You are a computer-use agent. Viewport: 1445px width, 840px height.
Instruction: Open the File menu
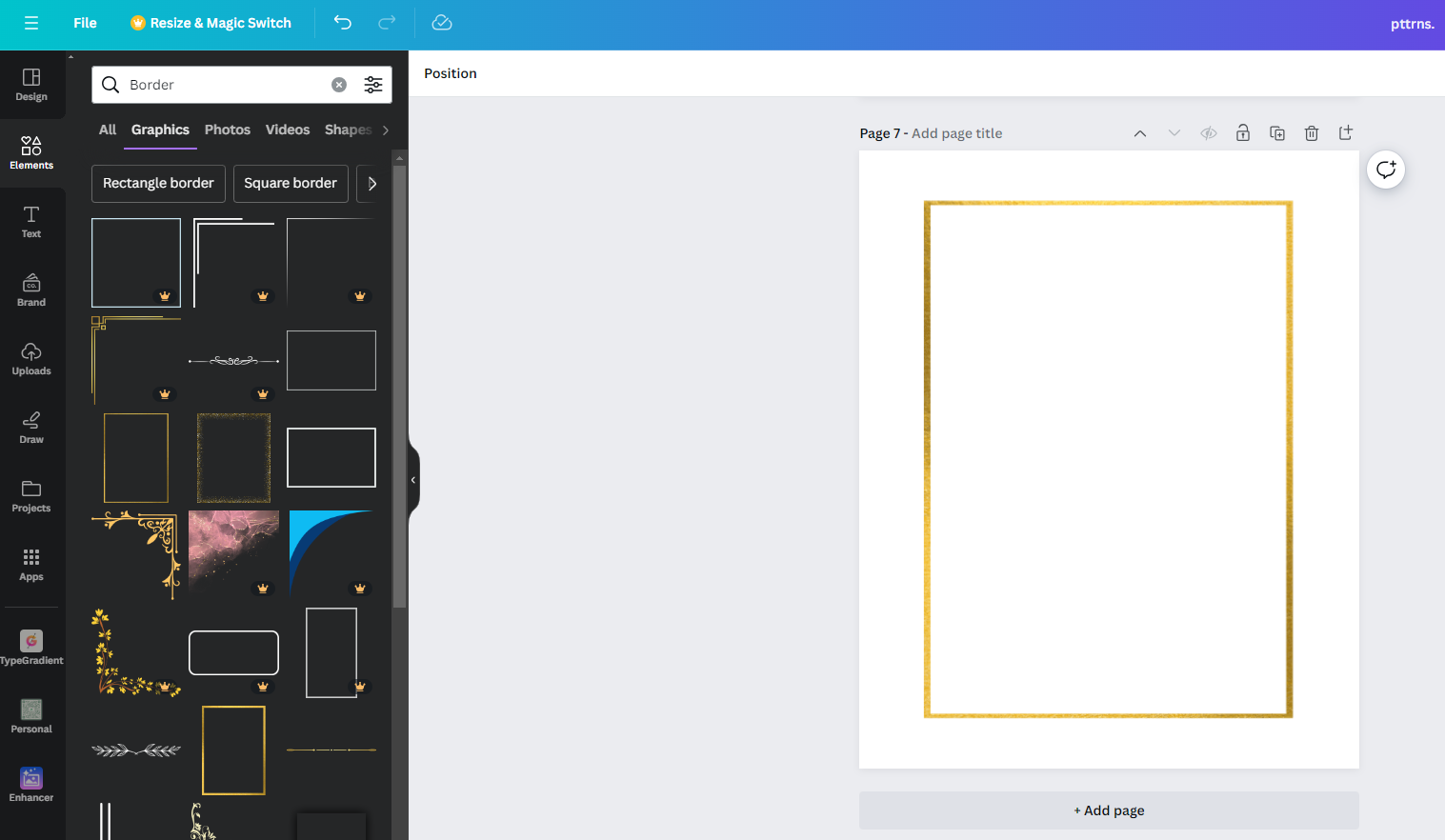[85, 23]
